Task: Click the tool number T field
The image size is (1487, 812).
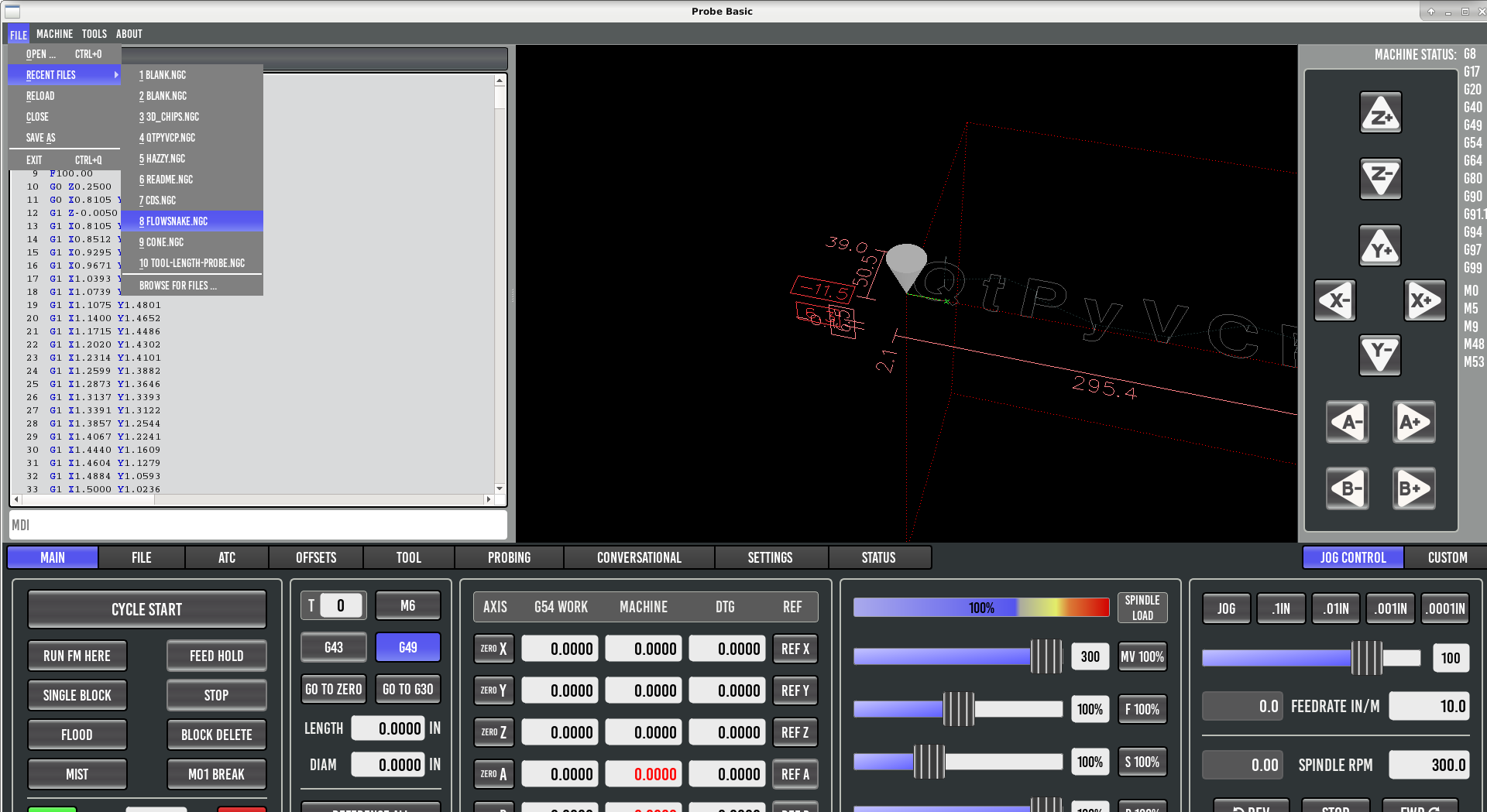Action: click(x=341, y=605)
